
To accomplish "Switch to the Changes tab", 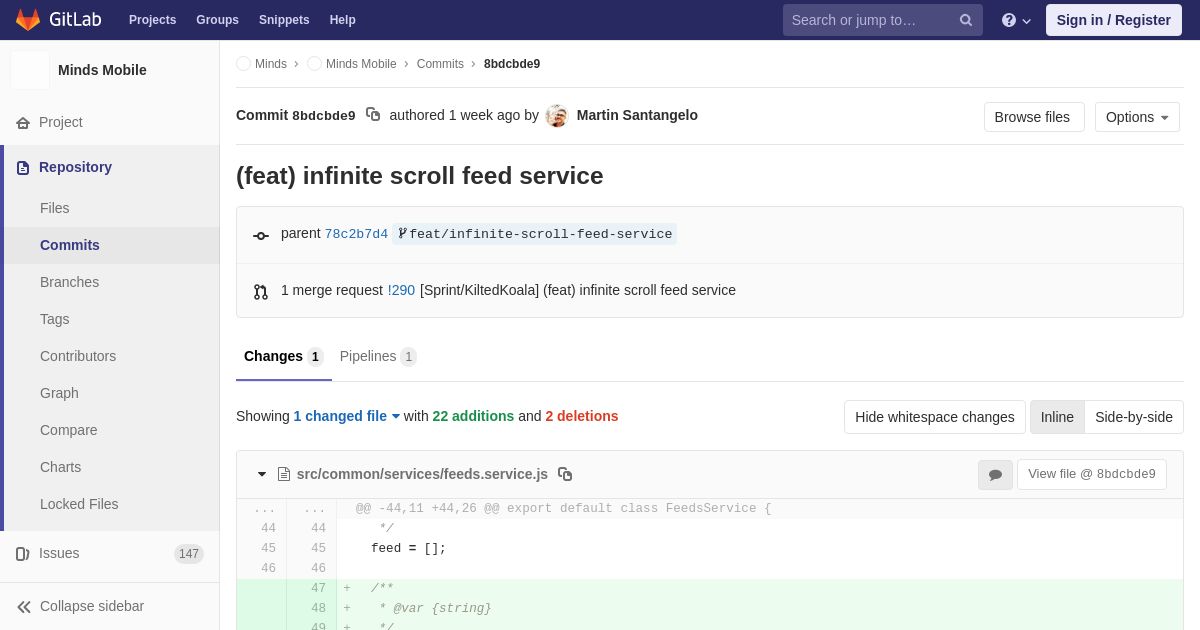I will point(284,357).
